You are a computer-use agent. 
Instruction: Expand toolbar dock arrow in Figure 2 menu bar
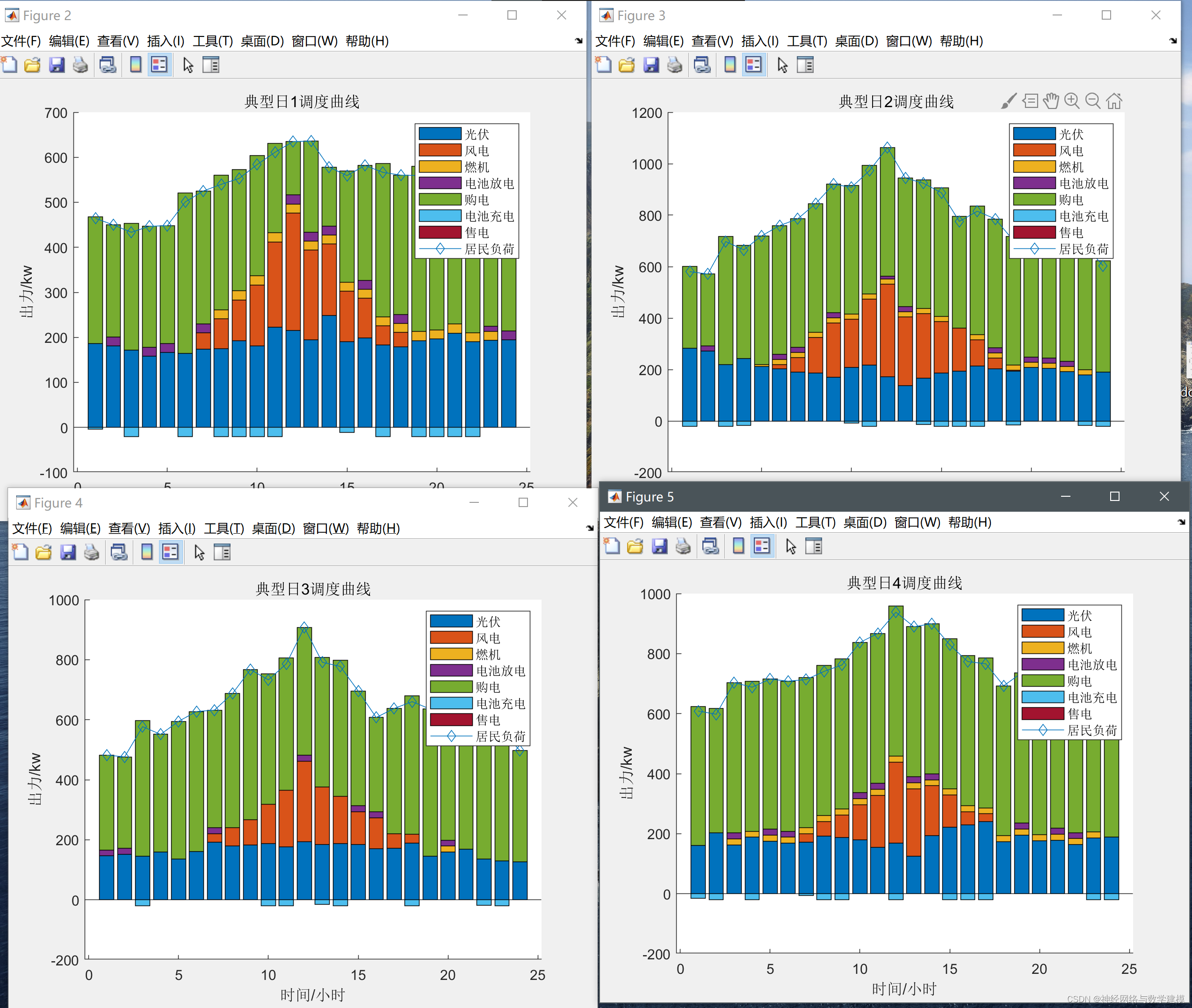578,41
